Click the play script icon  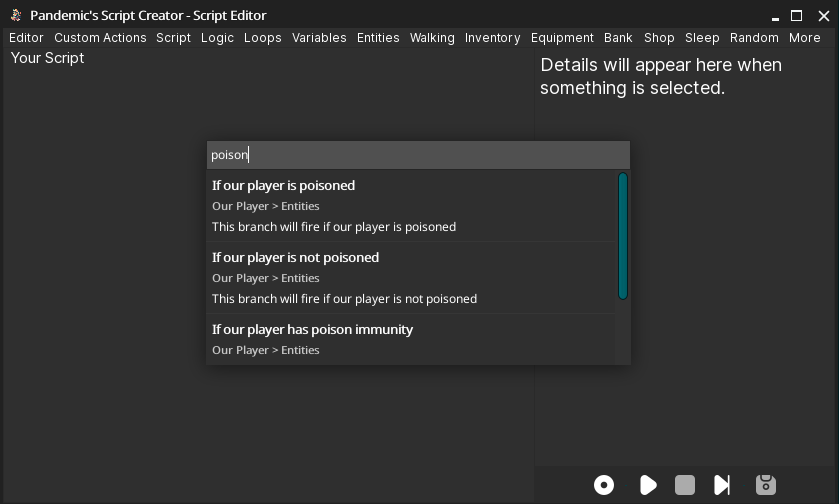(648, 485)
